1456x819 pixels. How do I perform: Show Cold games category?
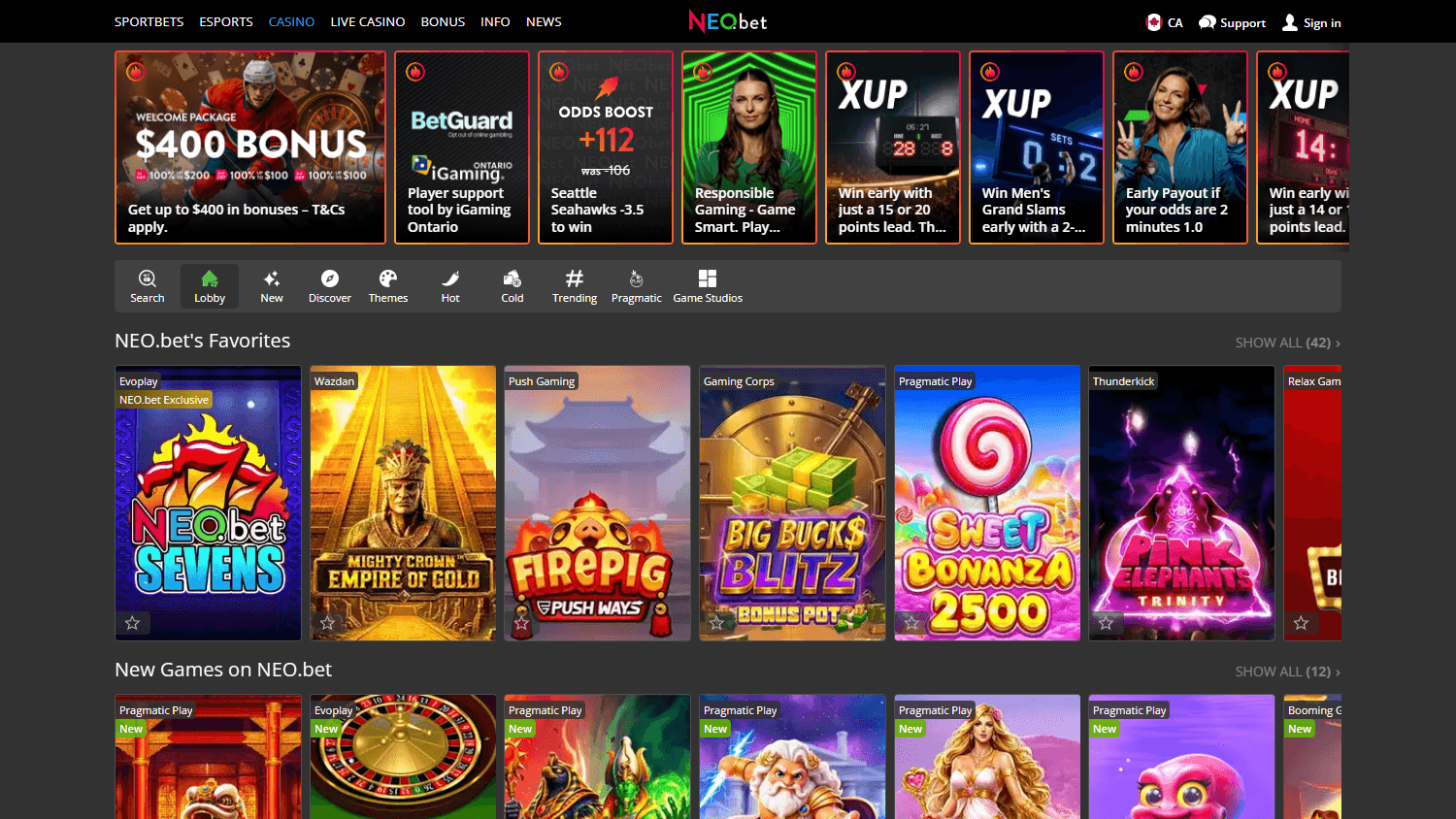513,286
